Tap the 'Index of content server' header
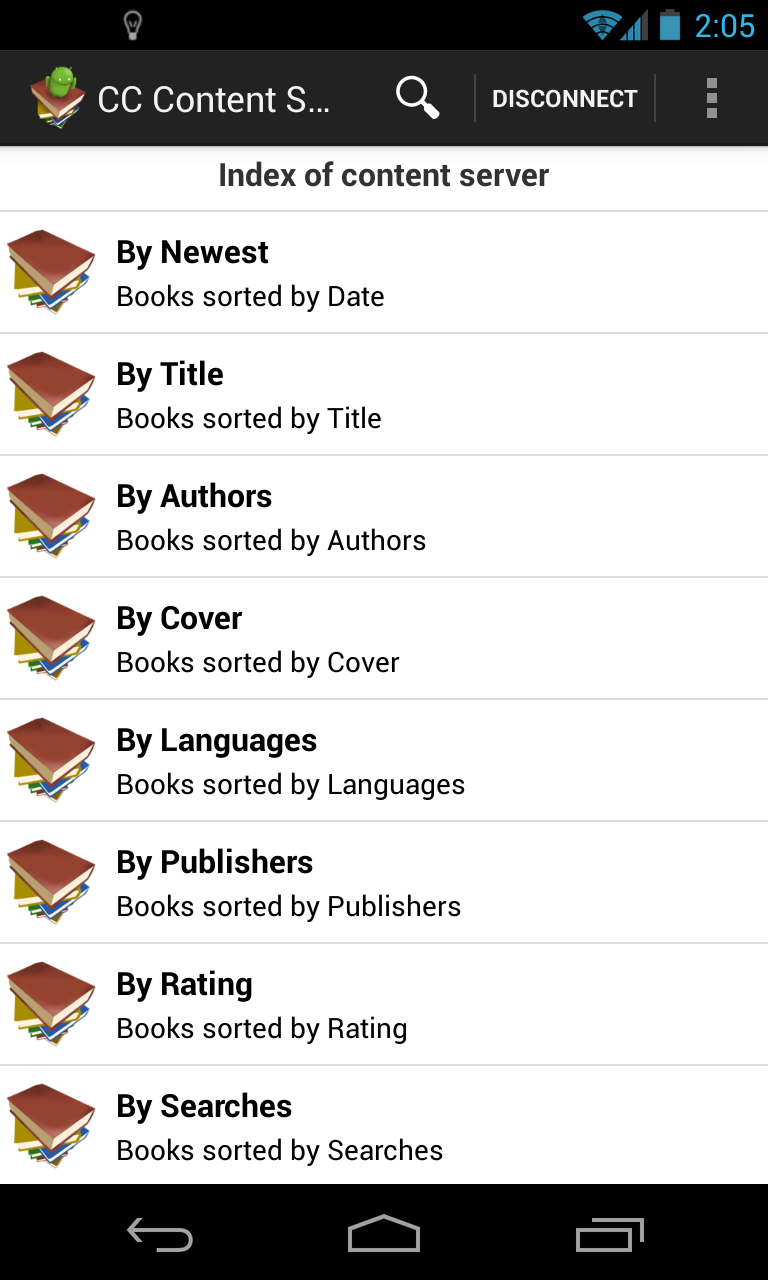768x1280 pixels. coord(384,176)
